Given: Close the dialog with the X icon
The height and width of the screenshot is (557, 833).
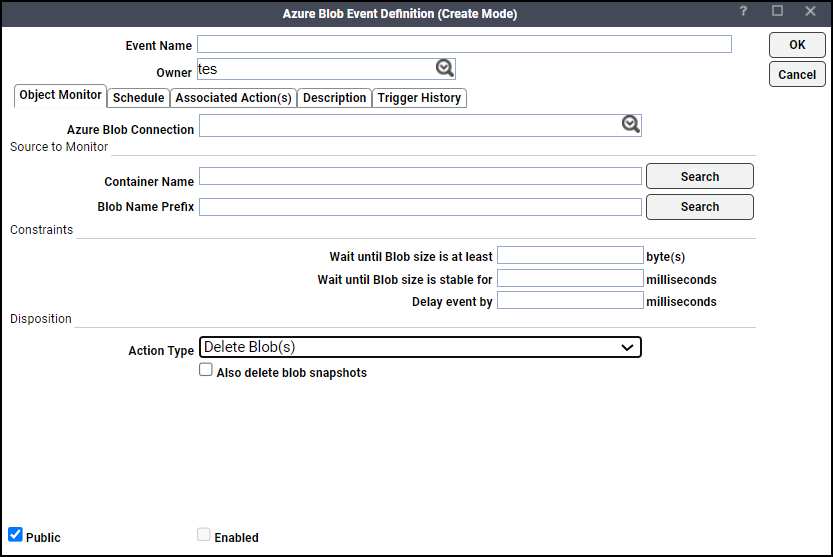Looking at the screenshot, I should (810, 11).
